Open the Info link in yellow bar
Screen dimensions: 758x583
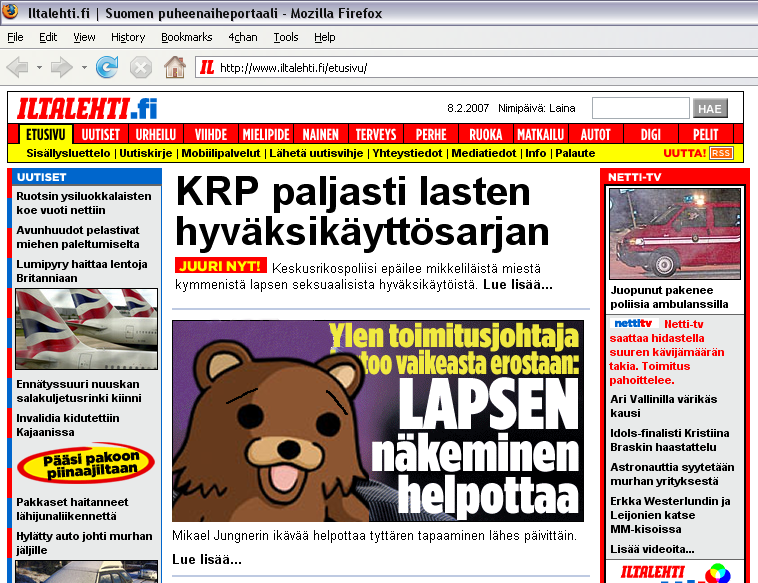tap(536, 153)
